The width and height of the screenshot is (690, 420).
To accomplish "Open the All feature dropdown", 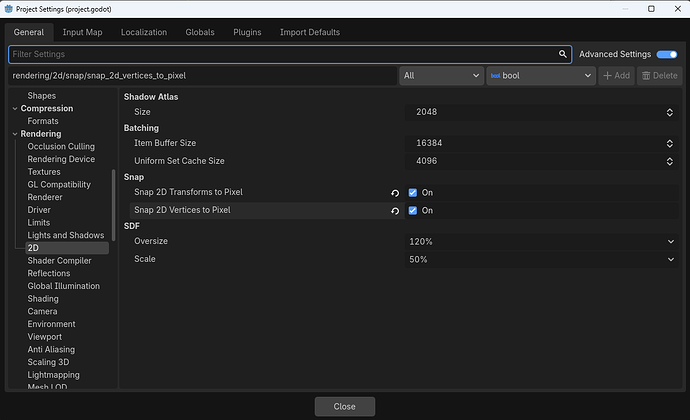I will [441, 76].
